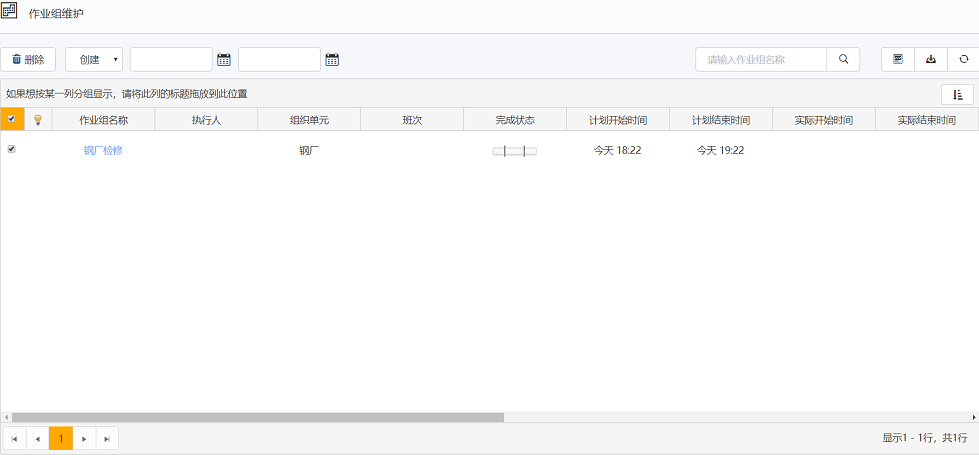The image size is (979, 455).
Task: Click the horizontal scrollbar under the grid
Action: pos(258,417)
